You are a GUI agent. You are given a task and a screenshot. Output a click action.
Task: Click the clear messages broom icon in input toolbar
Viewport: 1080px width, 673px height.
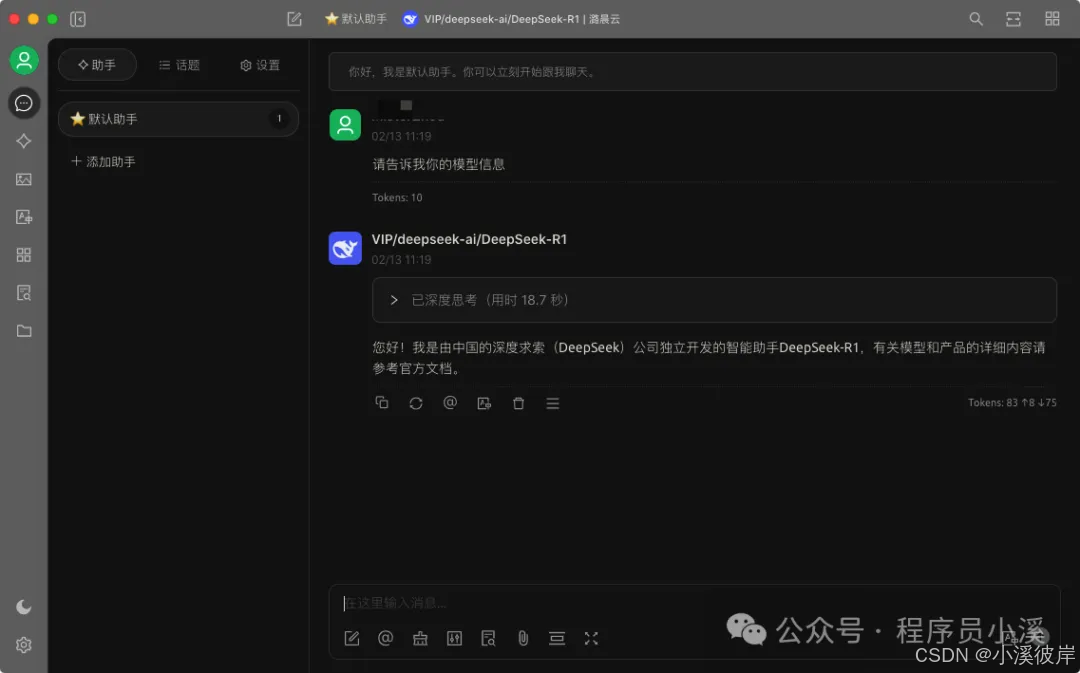tap(420, 639)
